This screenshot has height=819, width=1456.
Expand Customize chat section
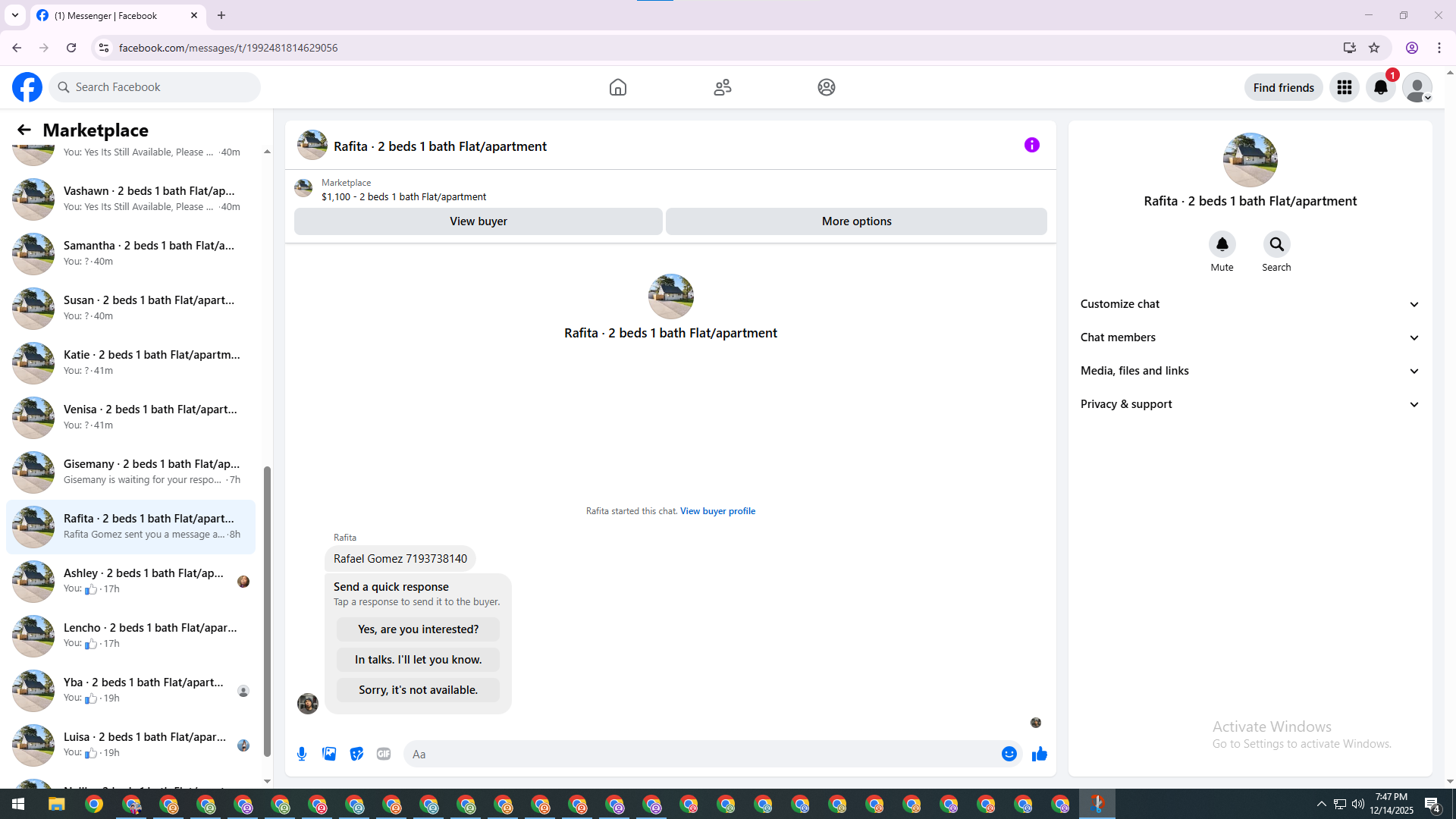[x=1250, y=304]
